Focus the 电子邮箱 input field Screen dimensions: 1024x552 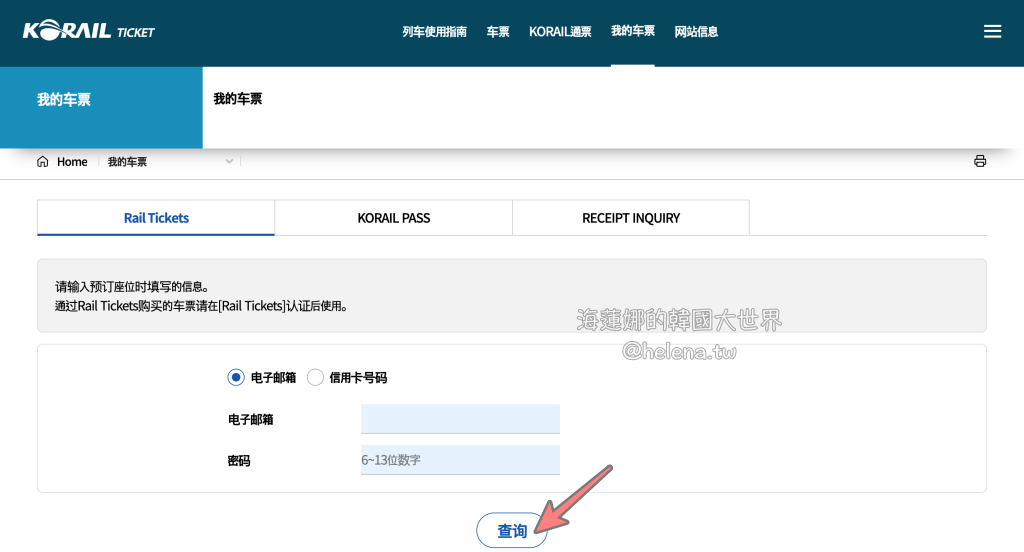coord(460,419)
